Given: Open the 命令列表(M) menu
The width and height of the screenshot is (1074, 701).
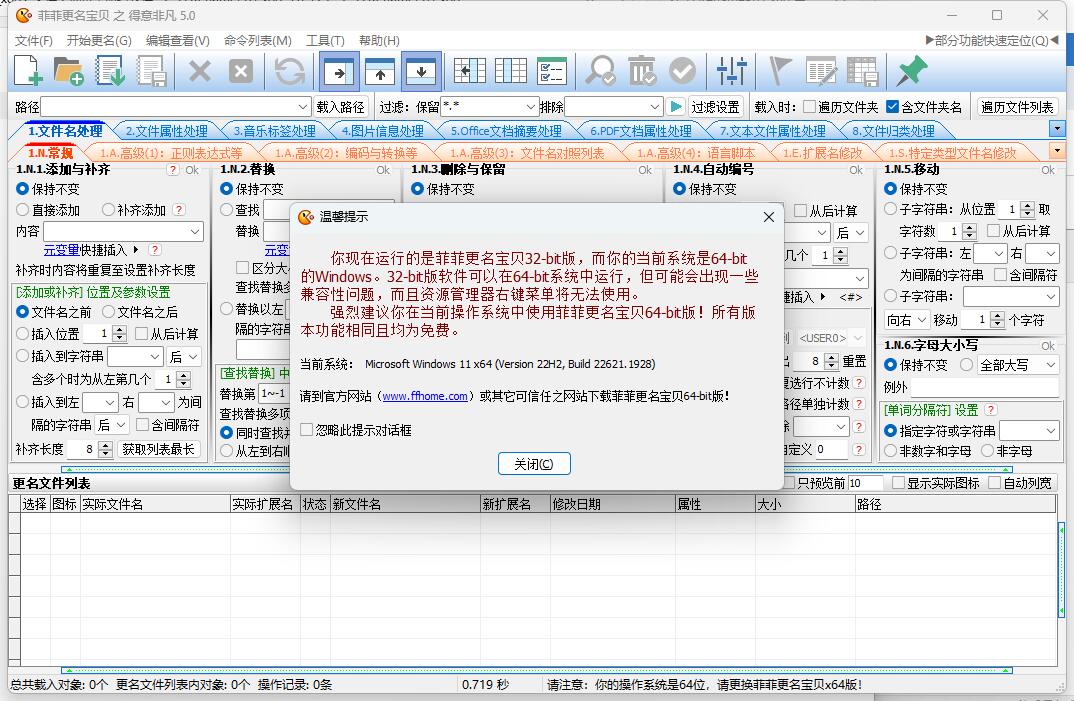Looking at the screenshot, I should pos(257,41).
